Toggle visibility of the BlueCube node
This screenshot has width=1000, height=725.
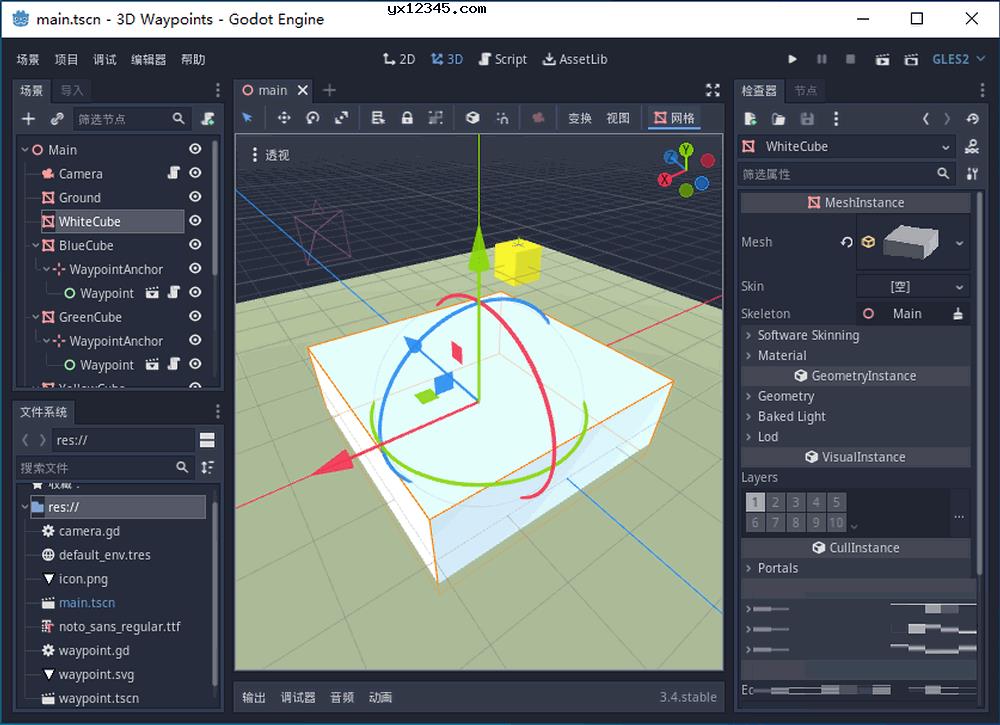pos(195,245)
